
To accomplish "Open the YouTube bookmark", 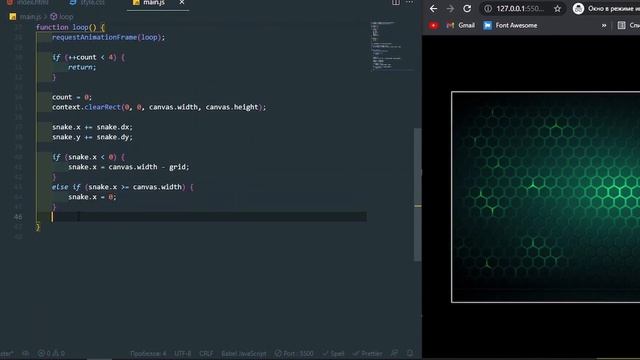I will coord(433,25).
